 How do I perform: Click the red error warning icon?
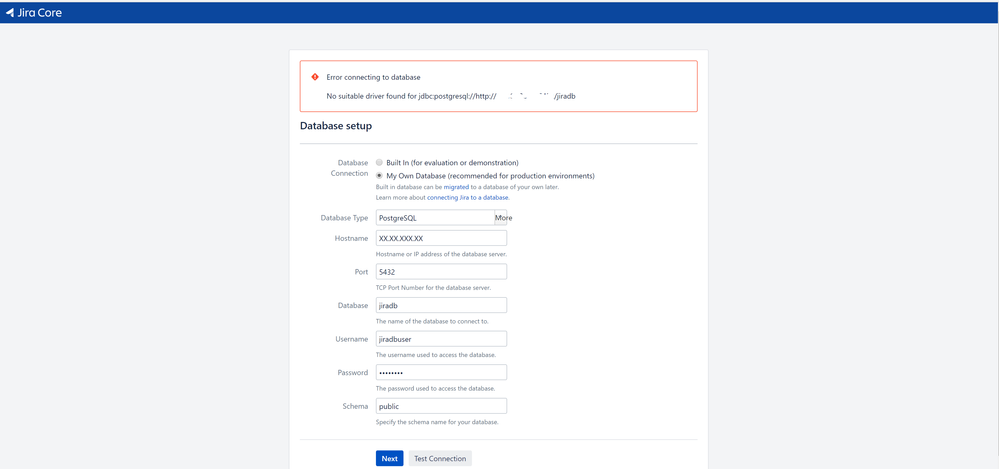(x=315, y=77)
